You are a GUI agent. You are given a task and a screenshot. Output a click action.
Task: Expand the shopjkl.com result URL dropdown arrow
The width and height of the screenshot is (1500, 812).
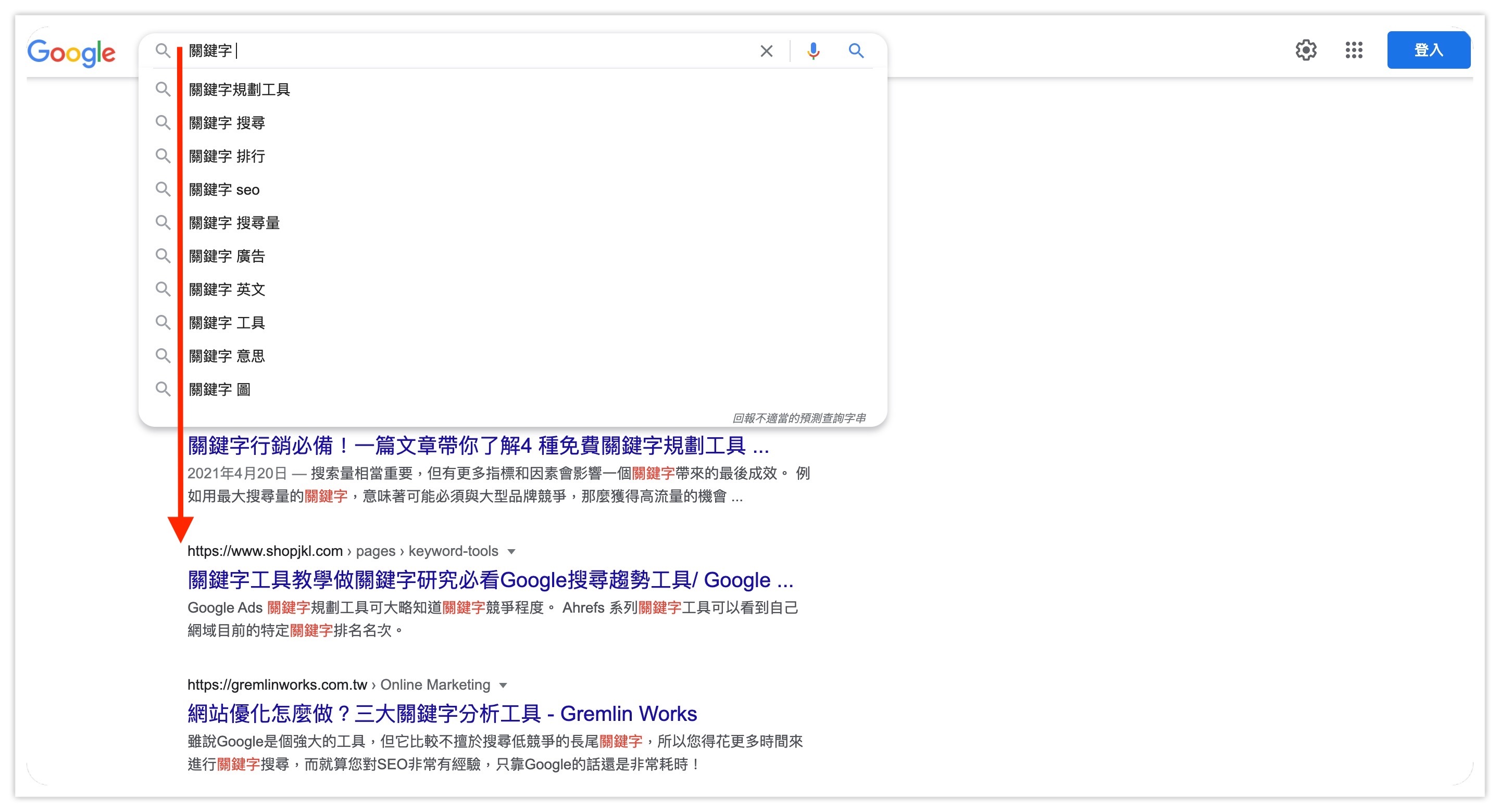point(511,551)
